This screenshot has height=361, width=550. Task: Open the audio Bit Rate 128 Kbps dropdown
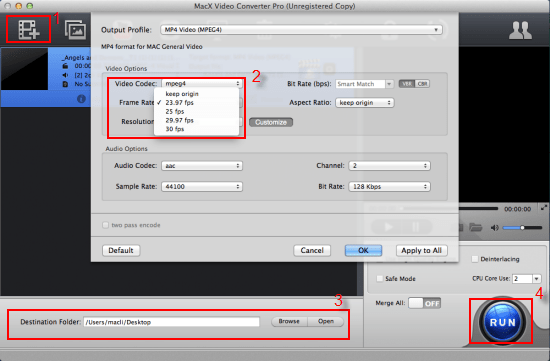[389, 187]
